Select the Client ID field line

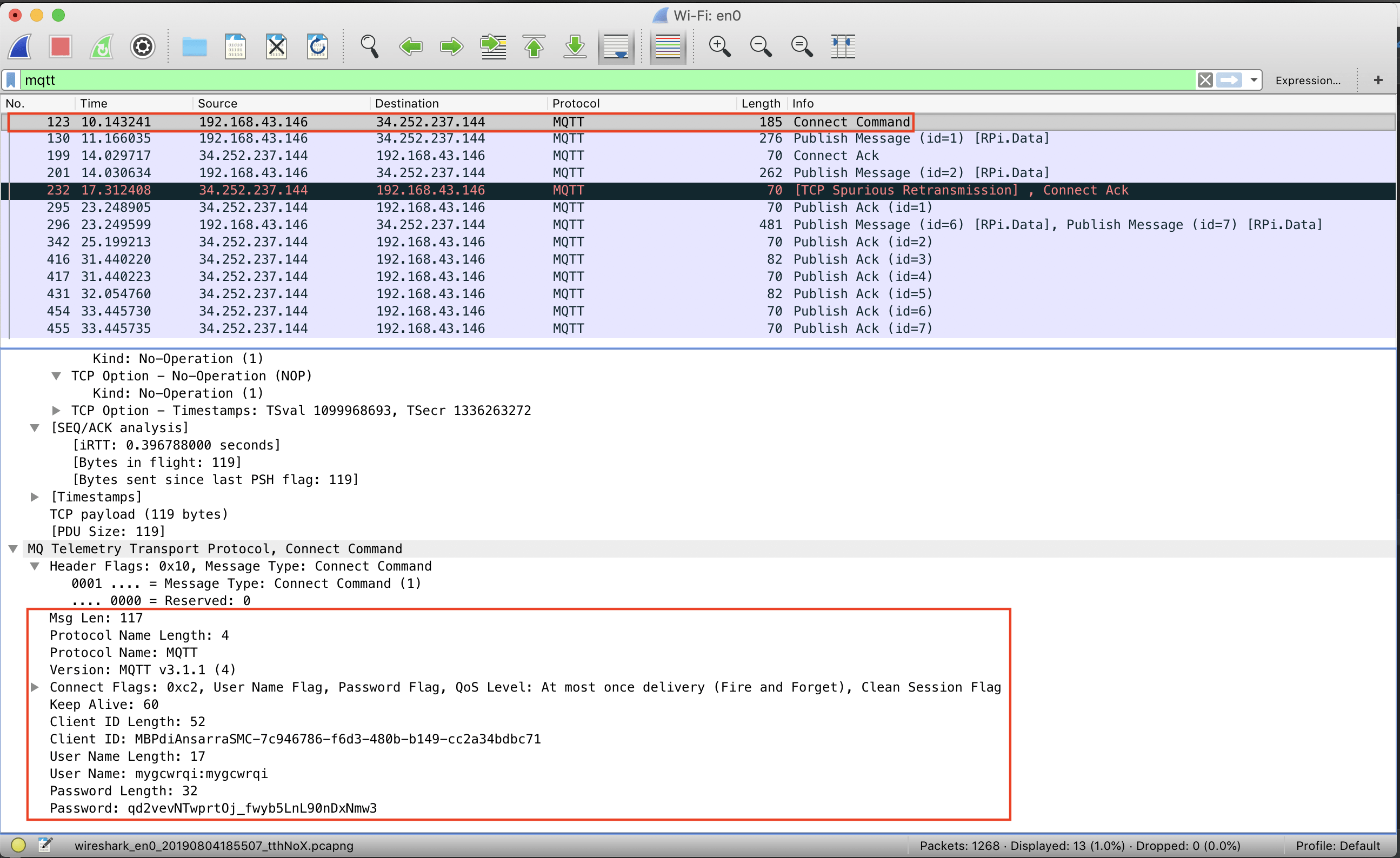point(296,739)
